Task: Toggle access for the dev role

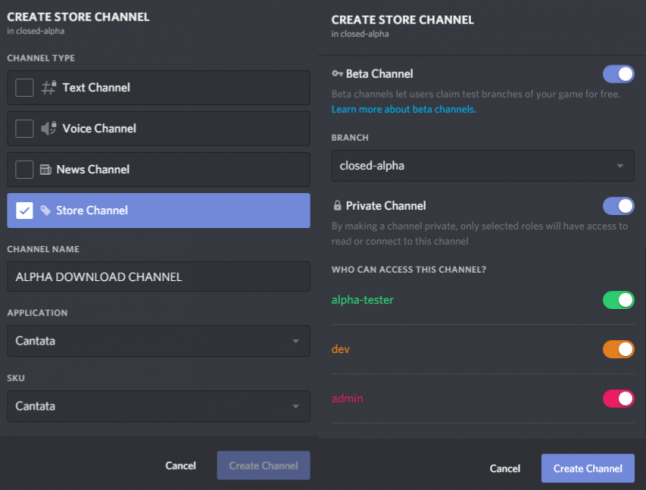Action: (x=618, y=349)
